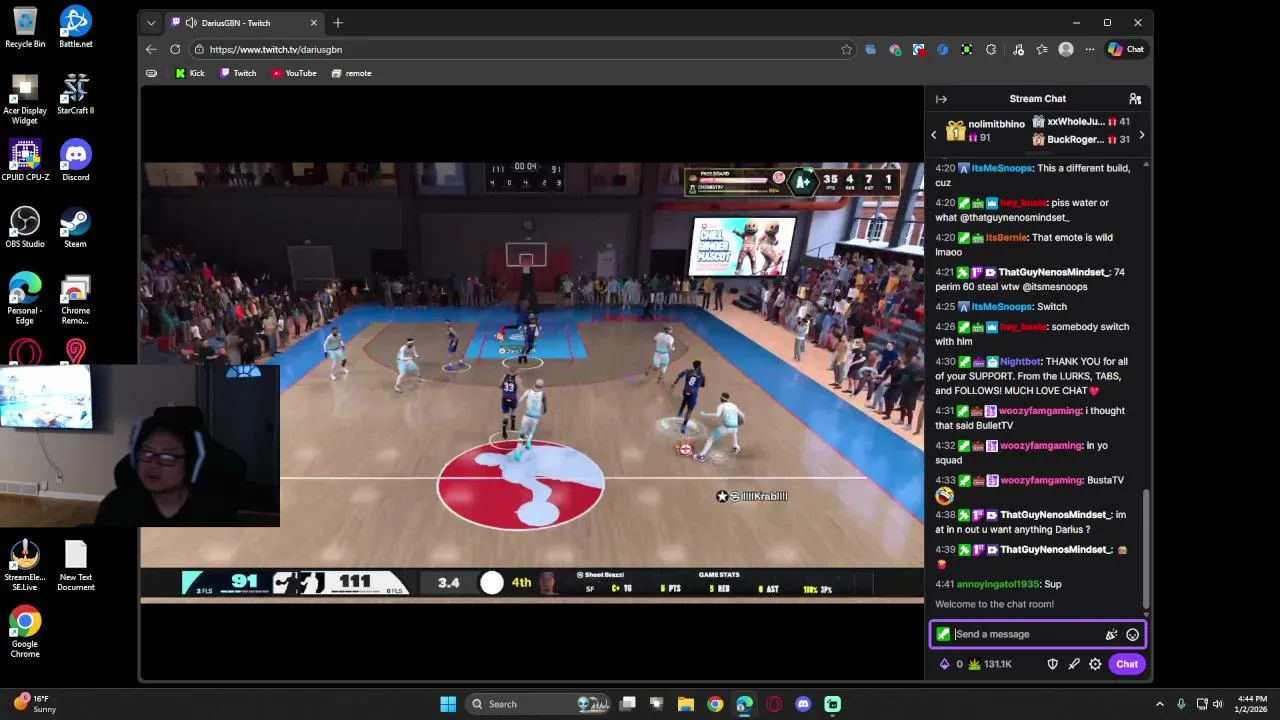The image size is (1280, 720).
Task: Select the Recycle Bin desktop icon
Action: click(x=25, y=27)
